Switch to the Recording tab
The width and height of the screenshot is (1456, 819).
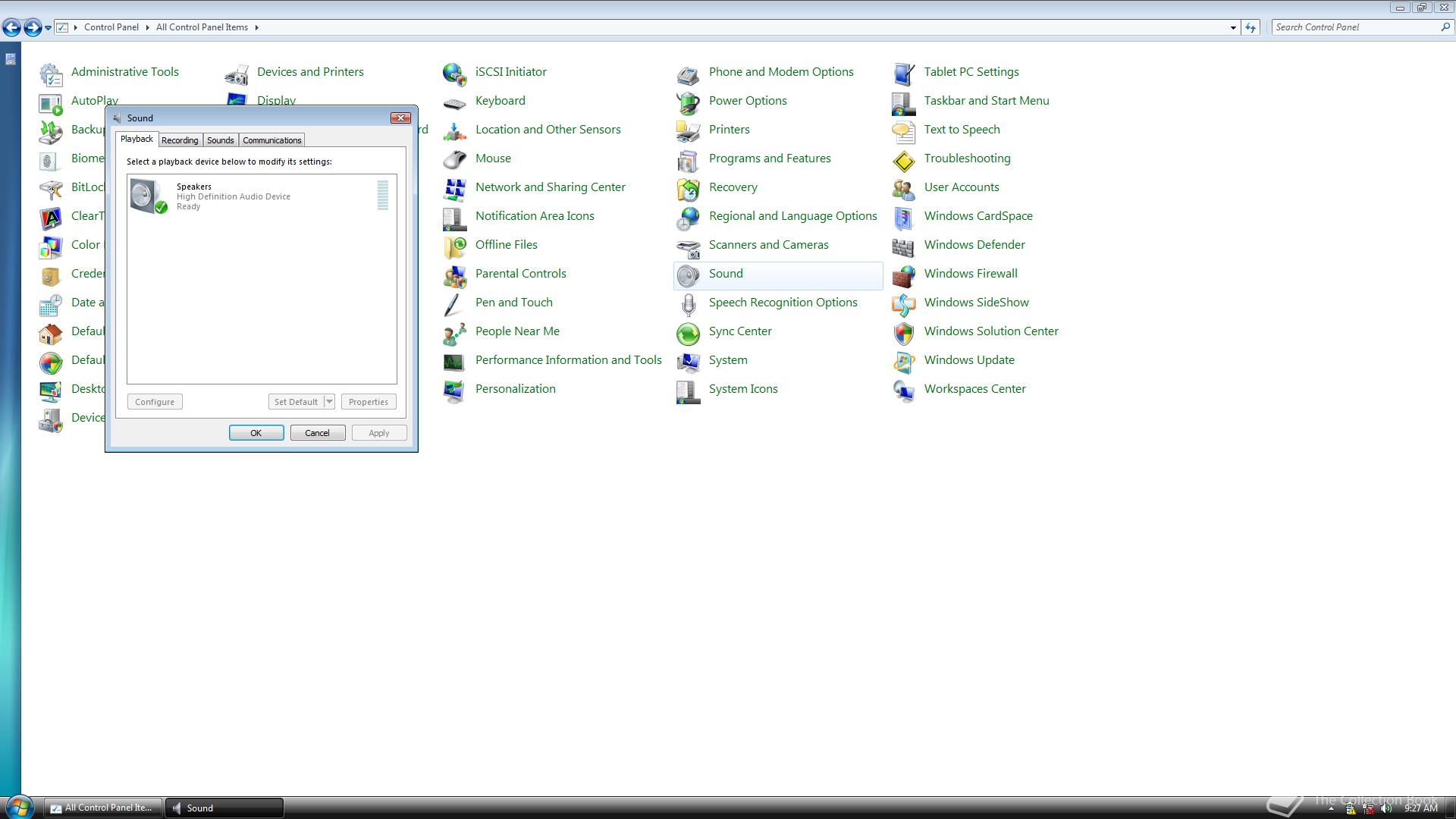click(x=180, y=140)
